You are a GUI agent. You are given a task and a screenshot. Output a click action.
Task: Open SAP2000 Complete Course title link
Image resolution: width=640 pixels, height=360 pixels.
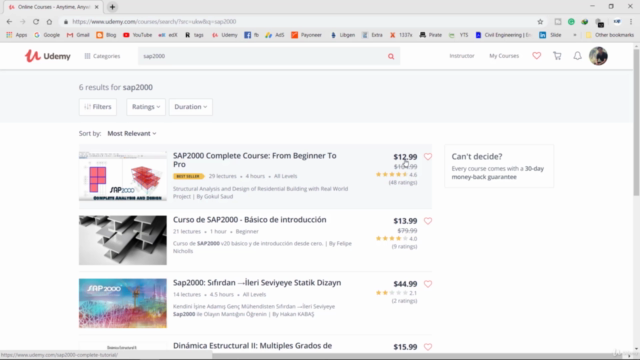coord(255,160)
